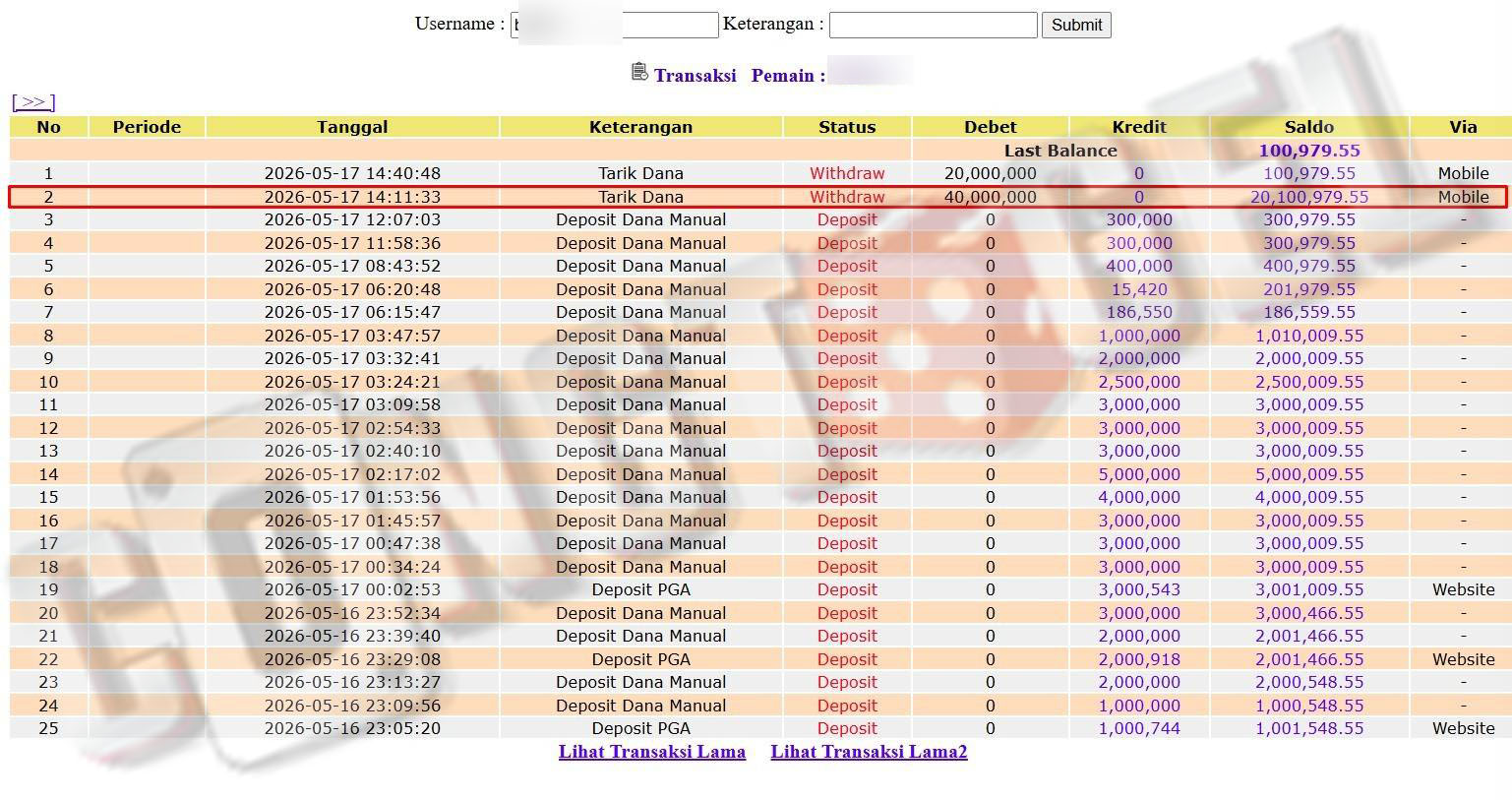Click the Submit button
Screen dimensions: 1512x800
click(1076, 25)
